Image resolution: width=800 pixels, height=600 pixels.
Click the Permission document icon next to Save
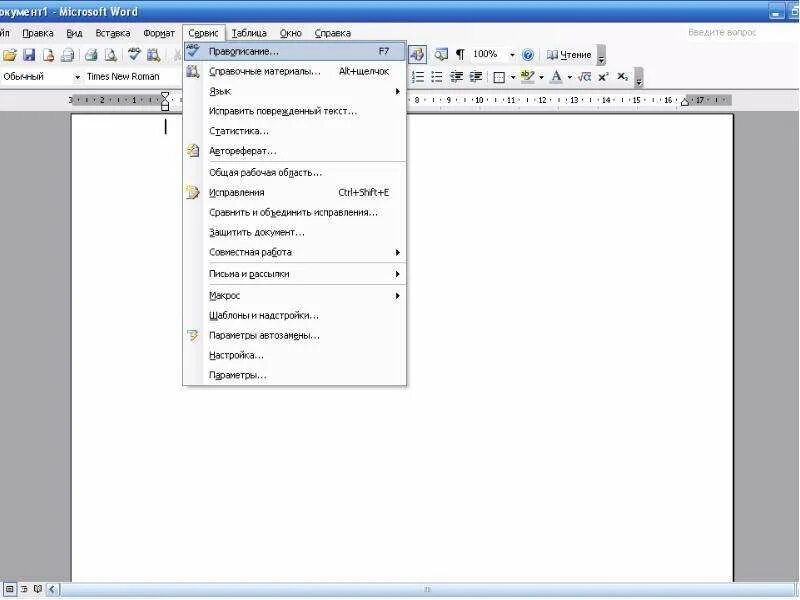coord(48,55)
